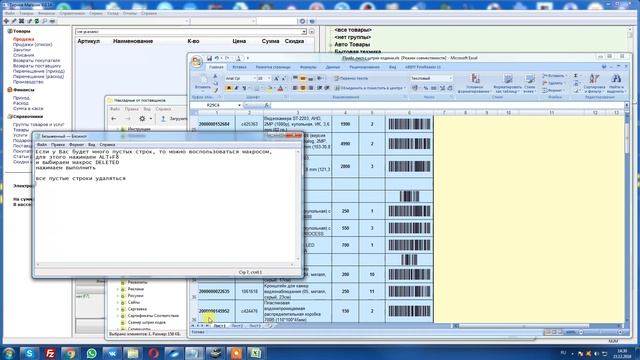
Task: Click Excel Вставить cells button in ribbon
Action: tap(554, 76)
